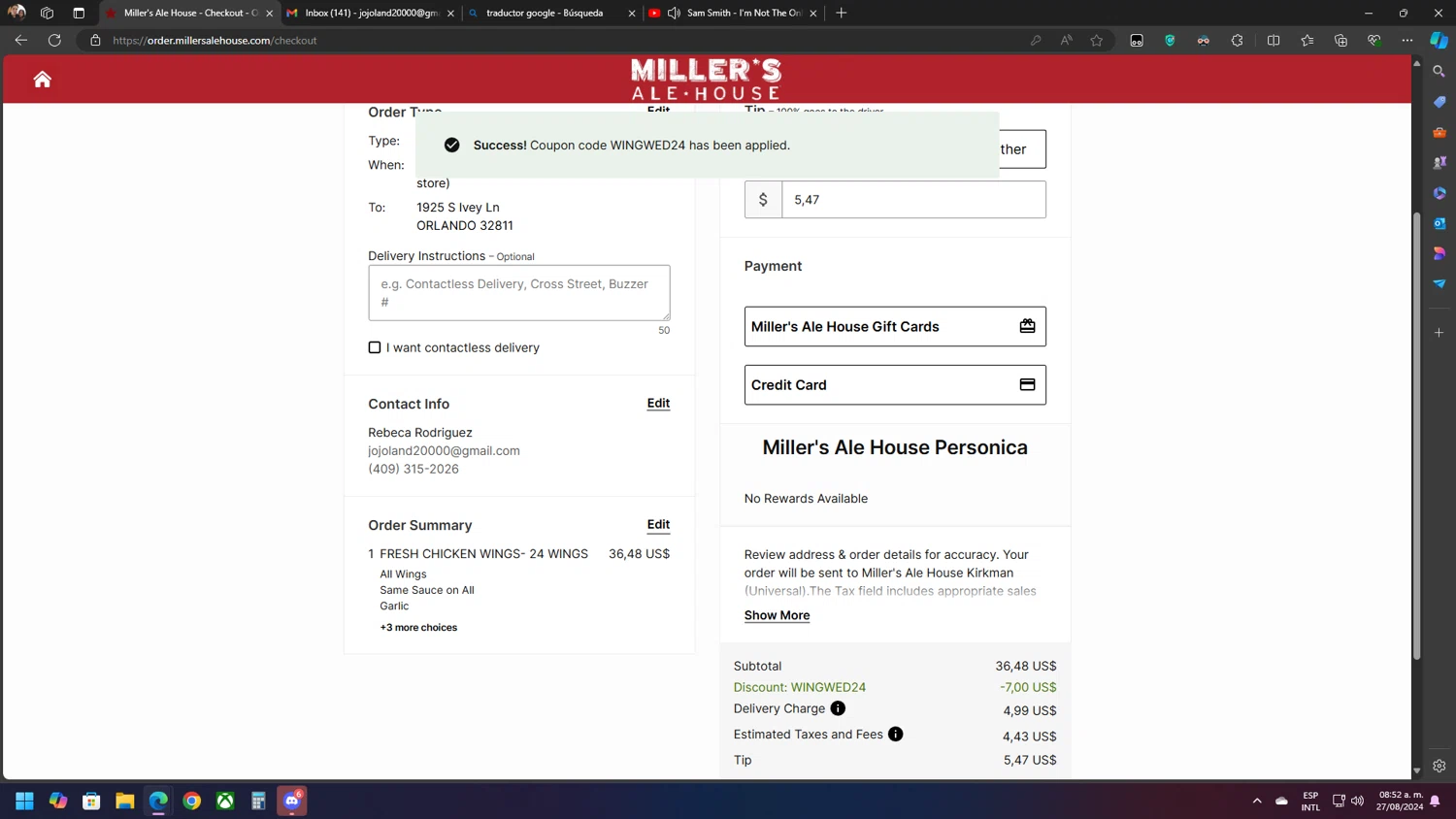The width and height of the screenshot is (1456, 819).
Task: Expand the order notice with Show More
Action: tap(777, 615)
